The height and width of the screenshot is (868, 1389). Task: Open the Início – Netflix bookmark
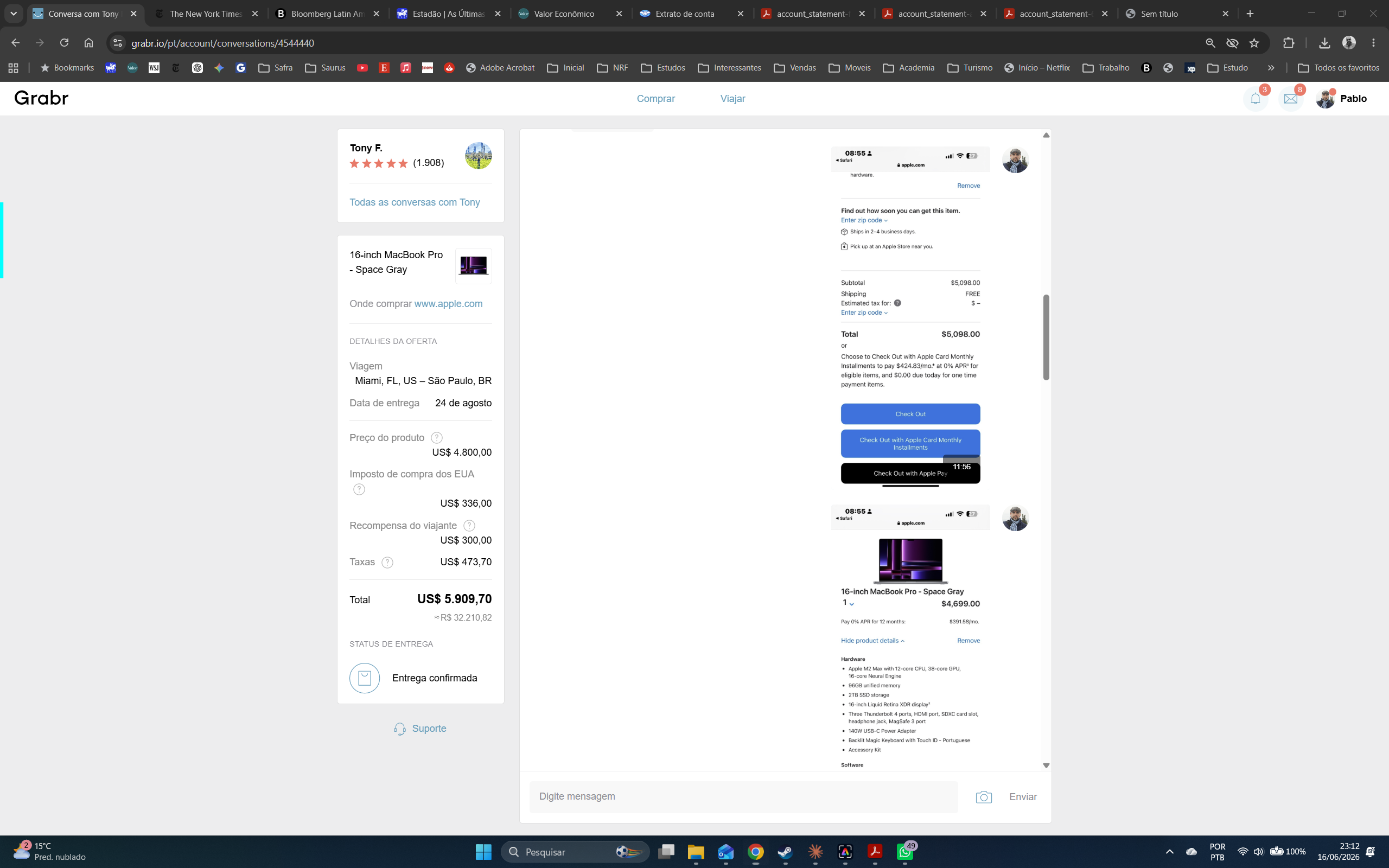click(1037, 68)
